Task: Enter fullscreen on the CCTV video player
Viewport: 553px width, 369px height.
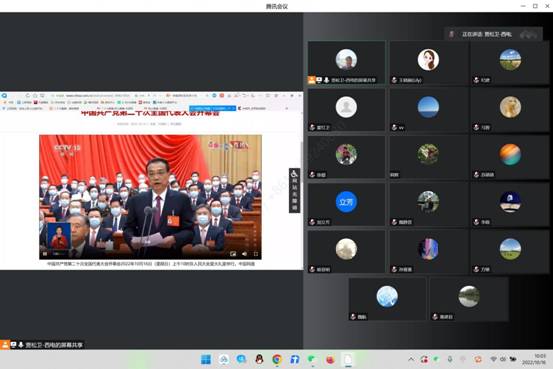Action: 256,254
